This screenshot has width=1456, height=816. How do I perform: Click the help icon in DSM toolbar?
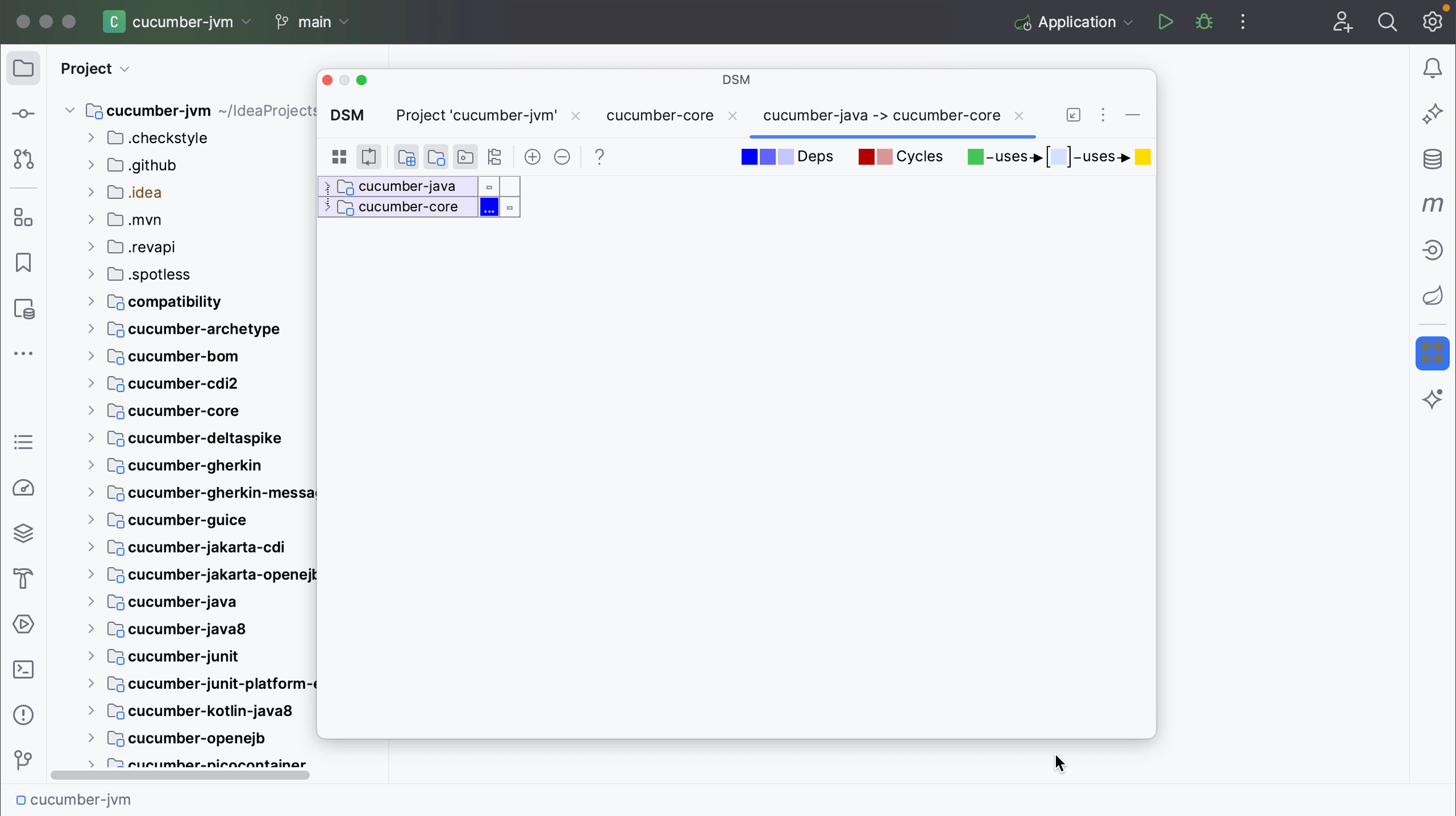[x=599, y=156]
